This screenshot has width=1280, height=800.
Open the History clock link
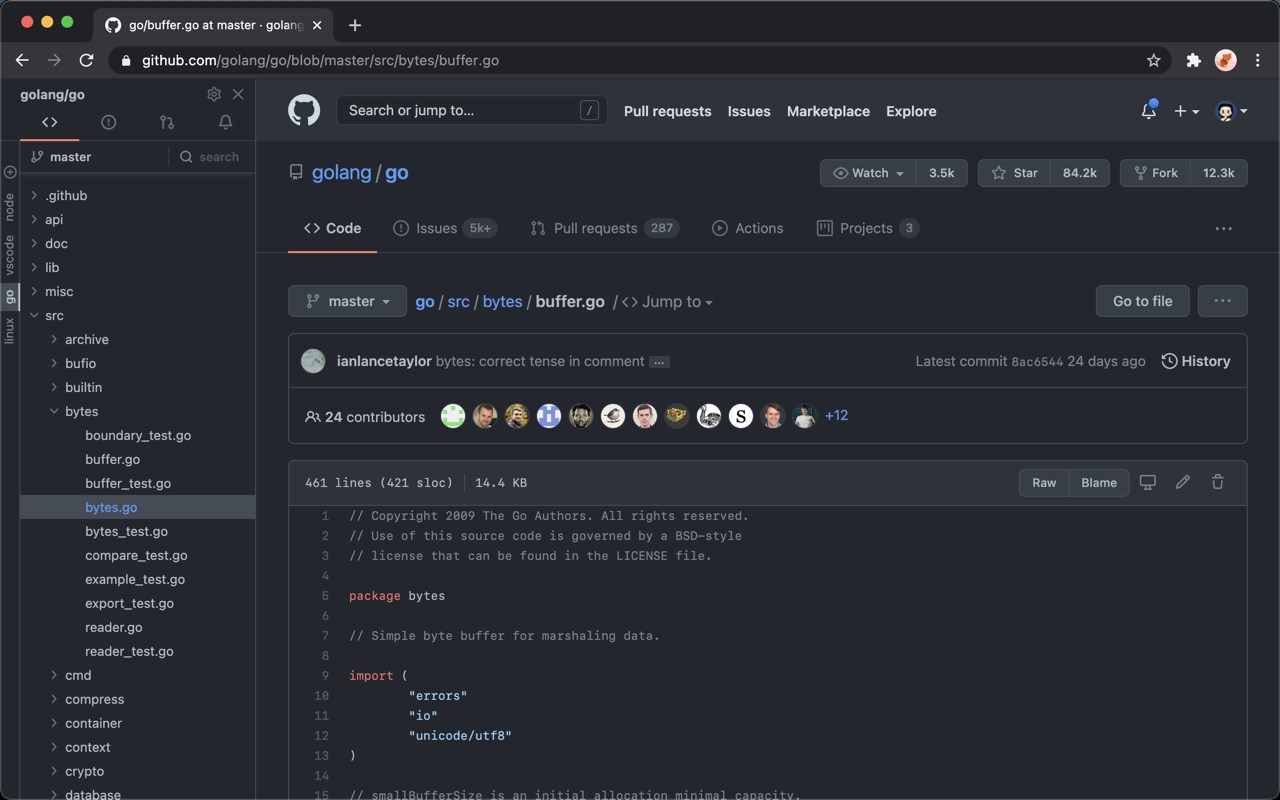click(x=1196, y=361)
